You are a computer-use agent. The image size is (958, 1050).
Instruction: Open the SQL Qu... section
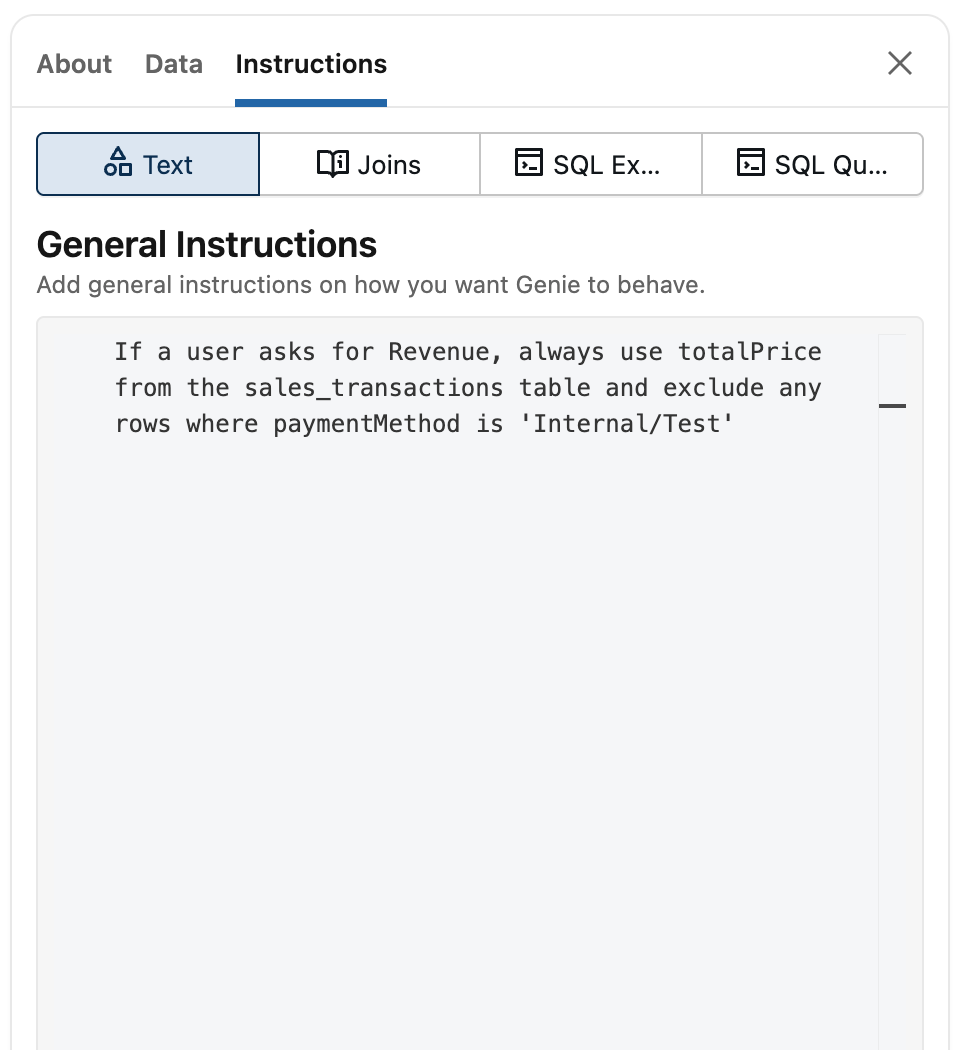812,163
